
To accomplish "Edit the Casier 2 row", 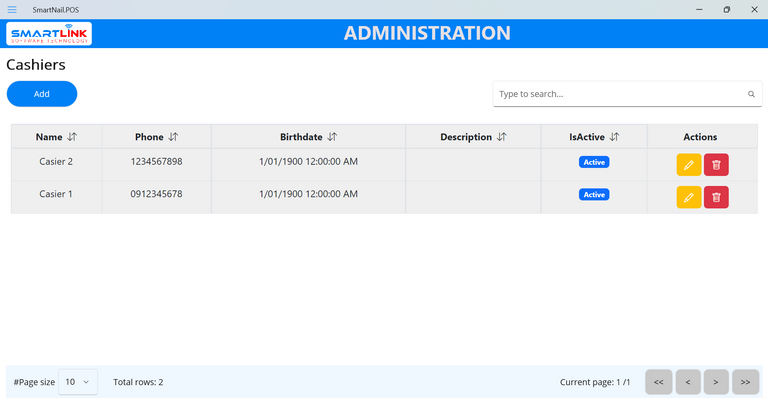I will [x=688, y=165].
